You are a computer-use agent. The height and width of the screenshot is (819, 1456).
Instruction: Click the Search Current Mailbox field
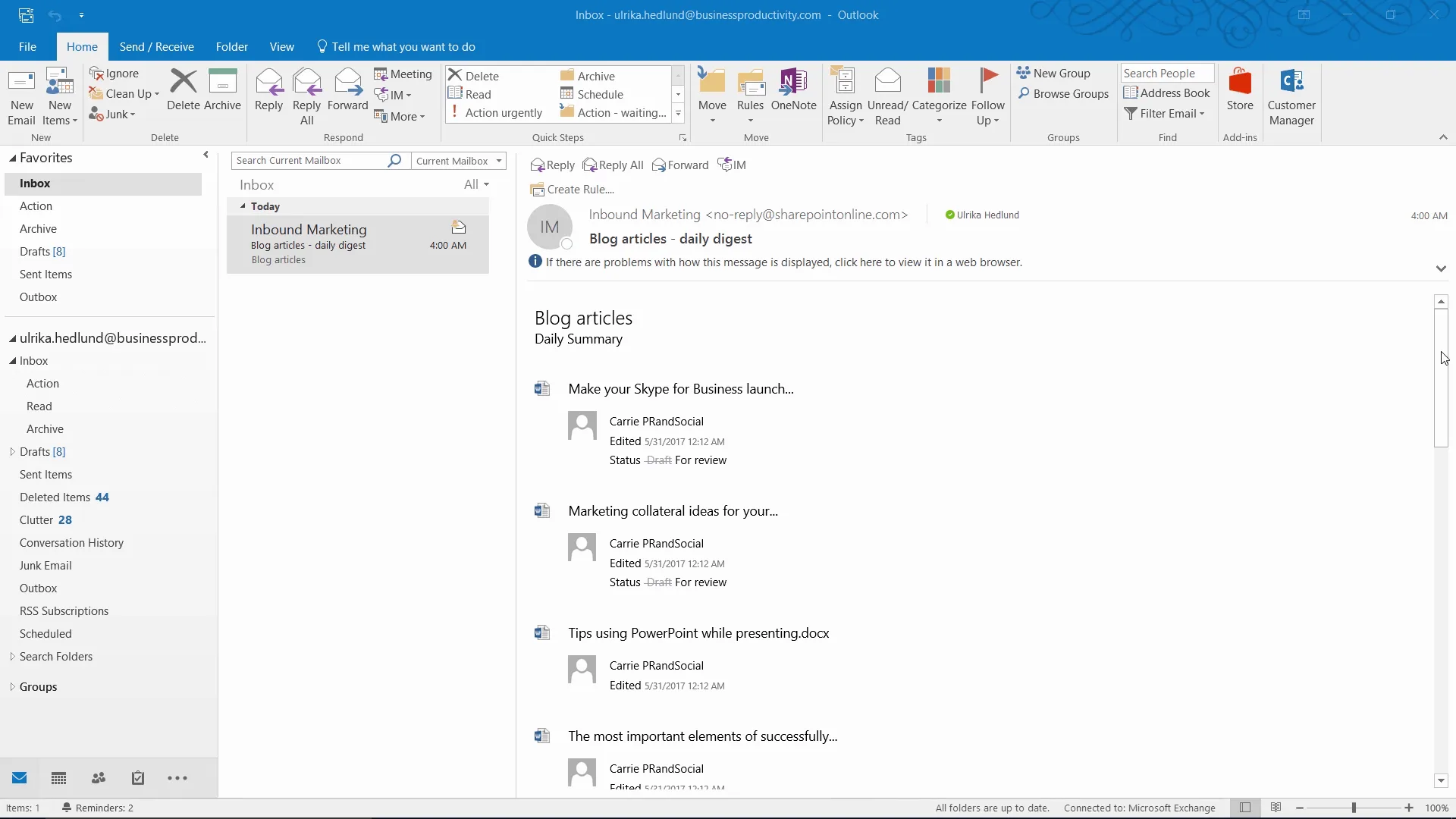pos(309,161)
